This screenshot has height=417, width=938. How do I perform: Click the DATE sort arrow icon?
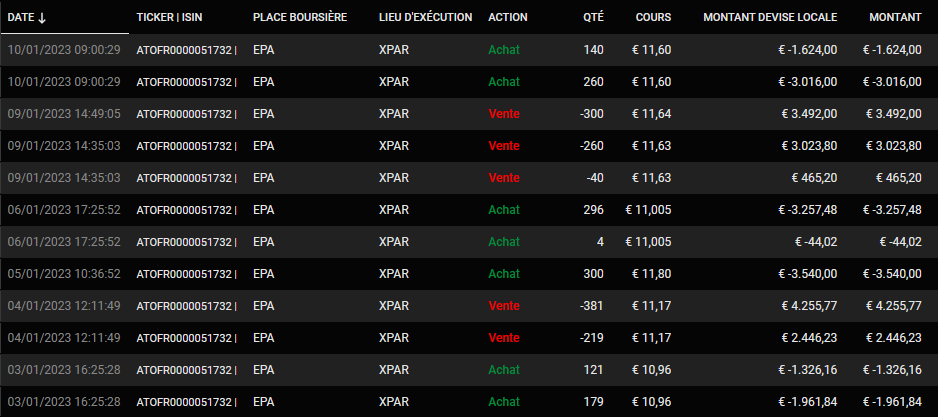coord(41,18)
